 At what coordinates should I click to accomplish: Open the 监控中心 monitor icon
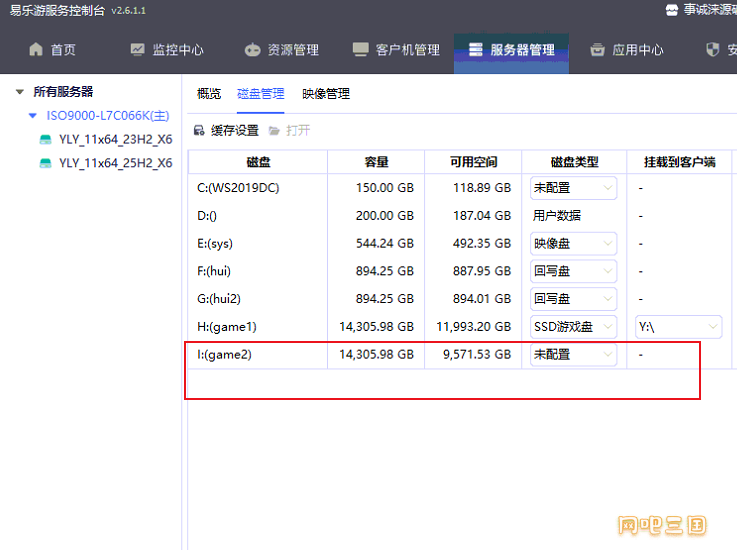pos(137,49)
